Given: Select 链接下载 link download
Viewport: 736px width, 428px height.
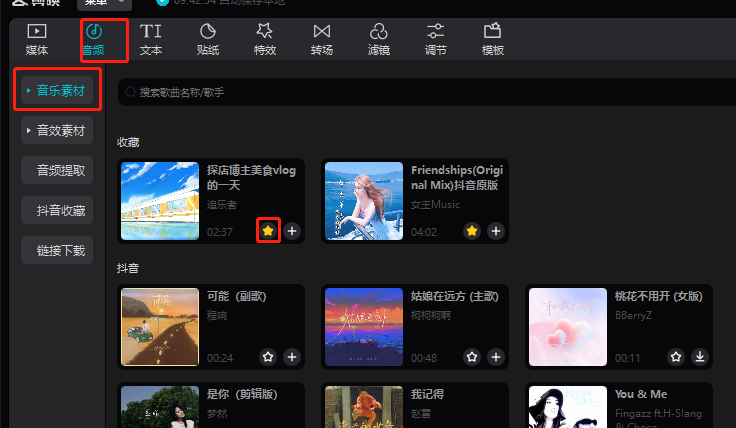Looking at the screenshot, I should [57, 250].
